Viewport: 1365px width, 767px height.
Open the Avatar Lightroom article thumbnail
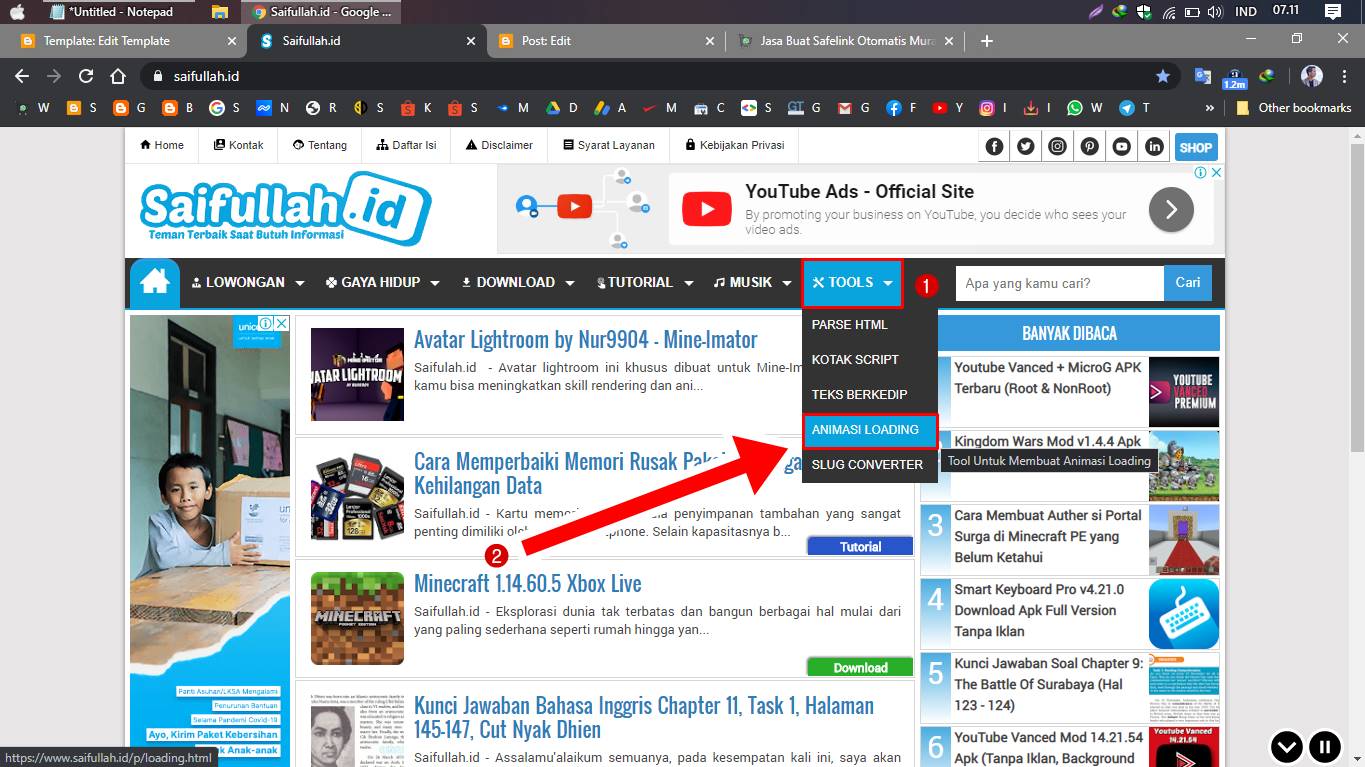click(357, 375)
